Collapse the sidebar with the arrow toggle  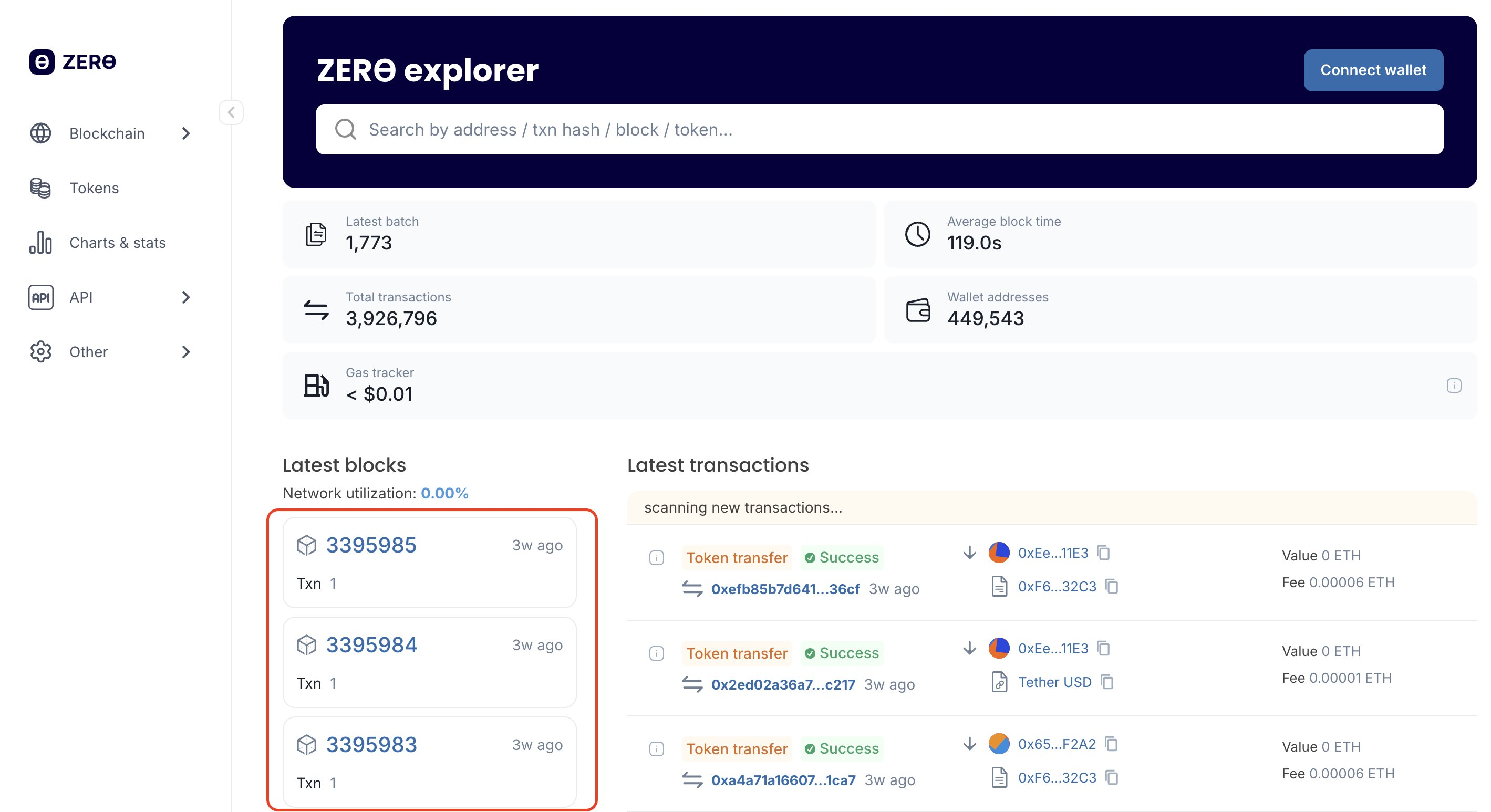pyautogui.click(x=231, y=112)
